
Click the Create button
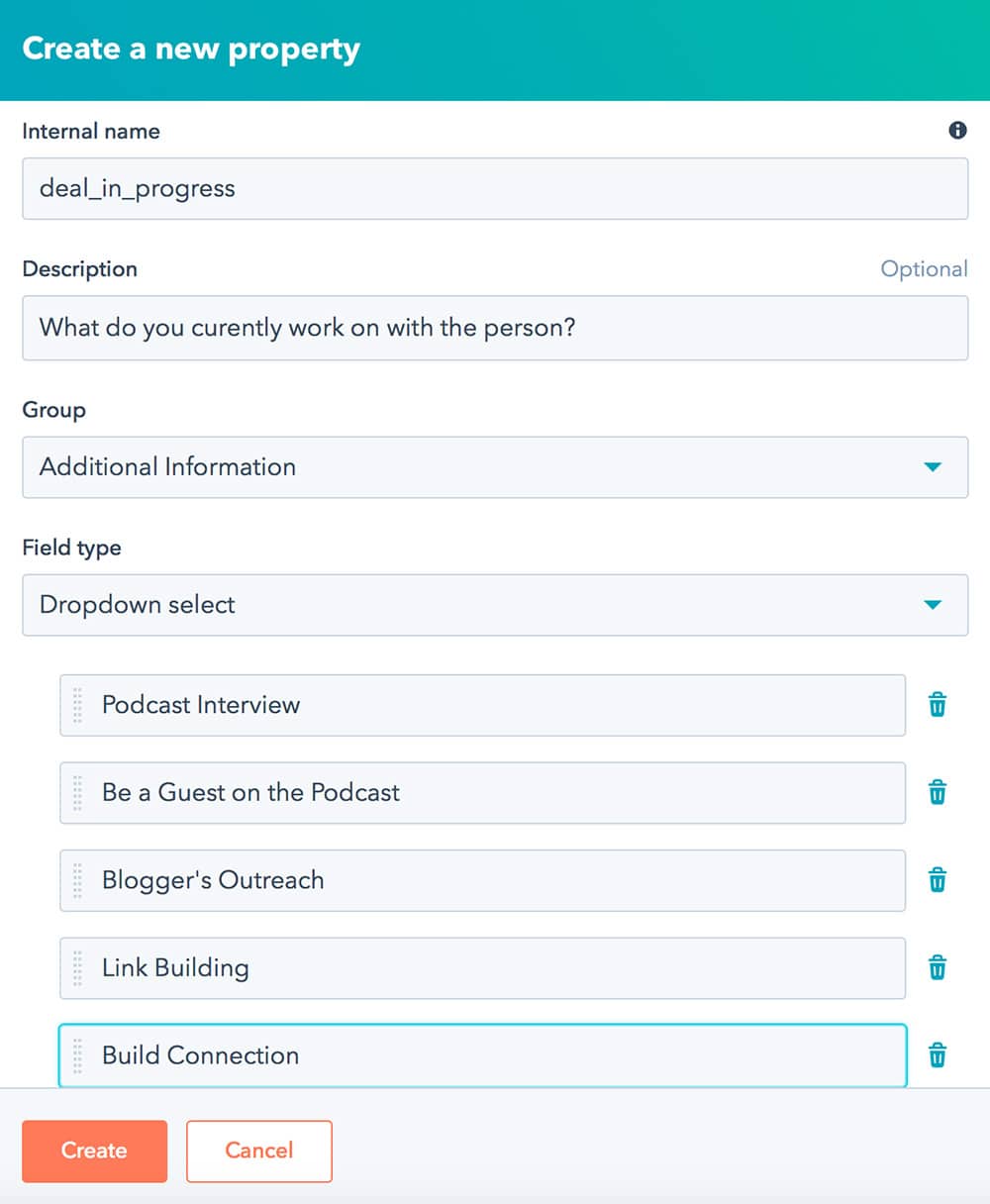[94, 1151]
